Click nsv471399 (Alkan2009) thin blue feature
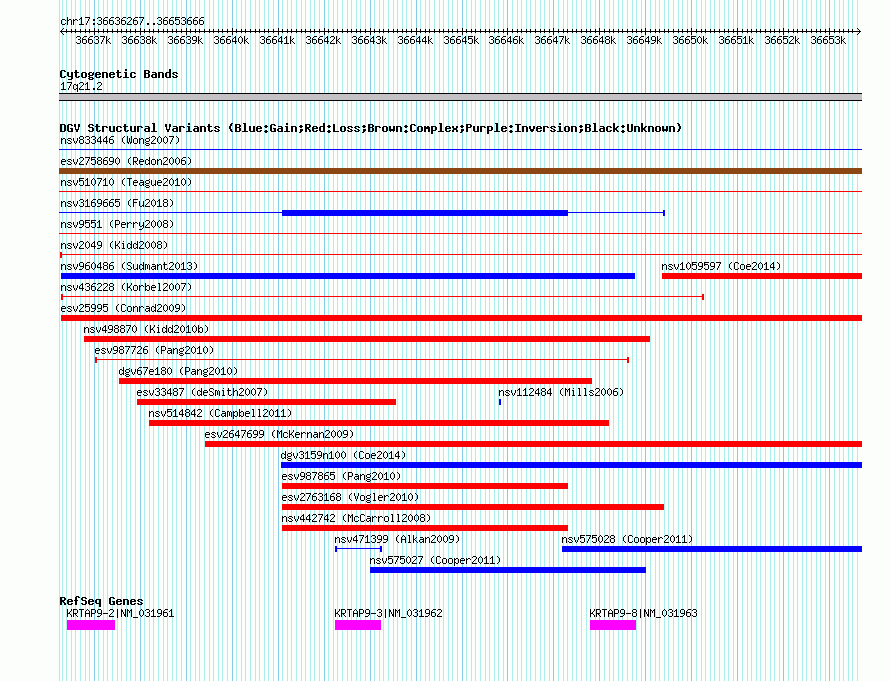 358,549
